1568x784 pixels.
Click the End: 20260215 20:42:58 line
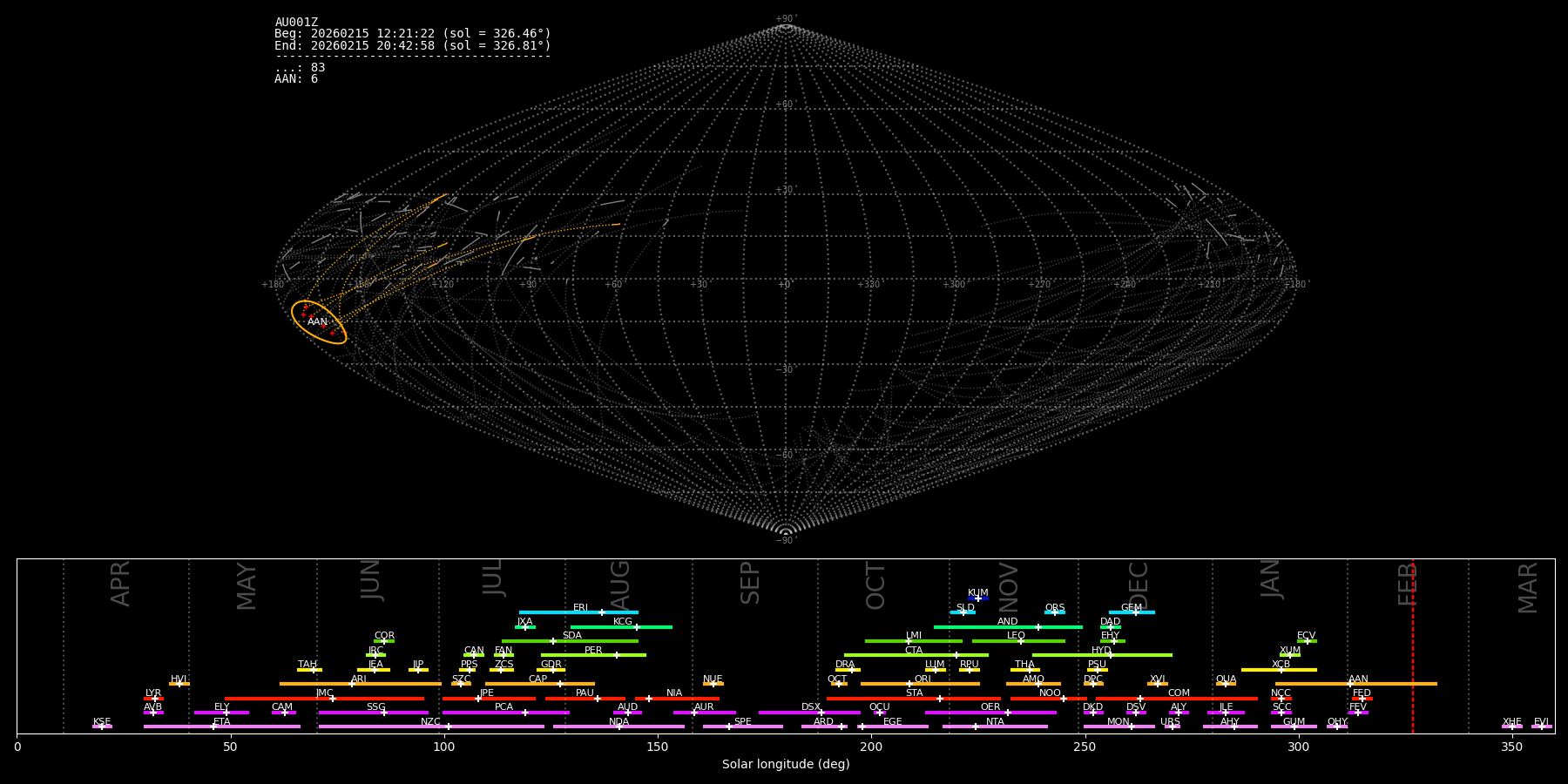[413, 45]
